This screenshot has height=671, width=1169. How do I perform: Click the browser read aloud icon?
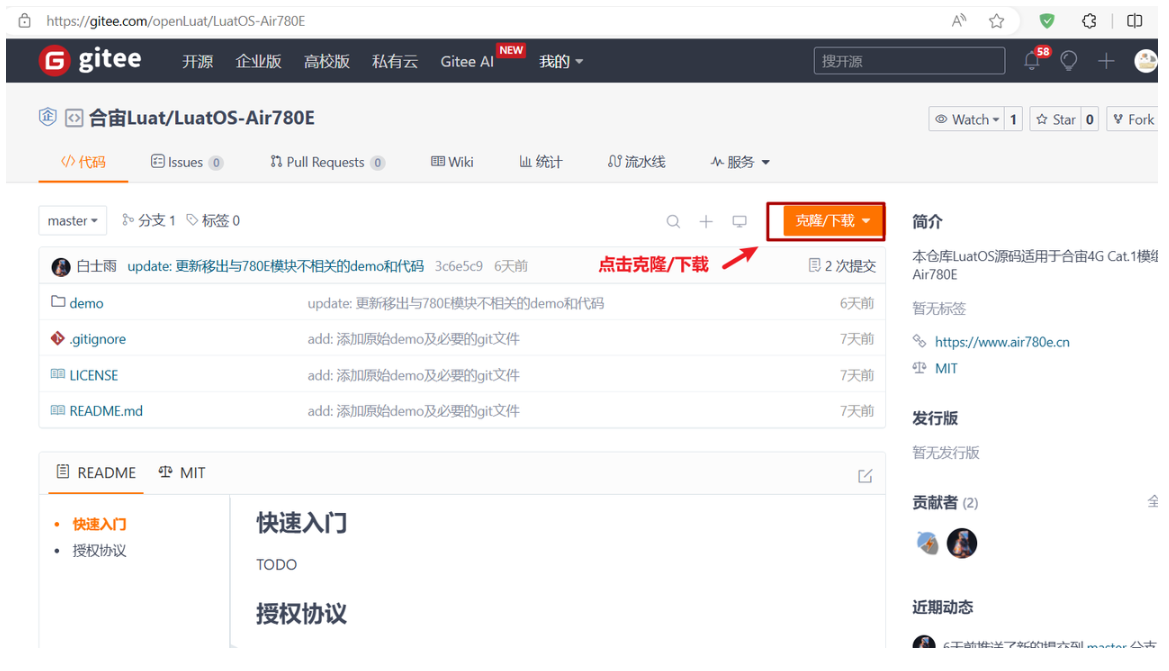click(x=959, y=21)
